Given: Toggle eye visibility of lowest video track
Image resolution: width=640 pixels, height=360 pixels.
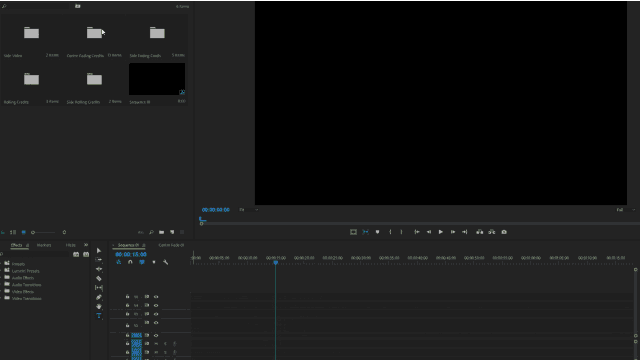Looking at the screenshot, I should [x=156, y=335].
